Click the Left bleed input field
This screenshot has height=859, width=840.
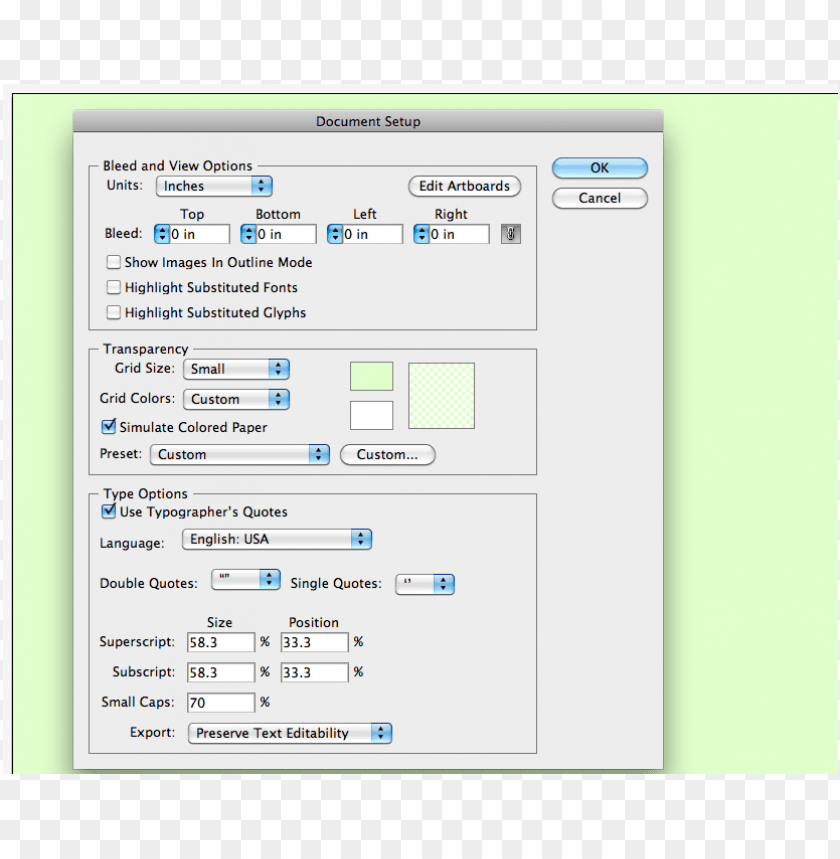click(x=372, y=234)
